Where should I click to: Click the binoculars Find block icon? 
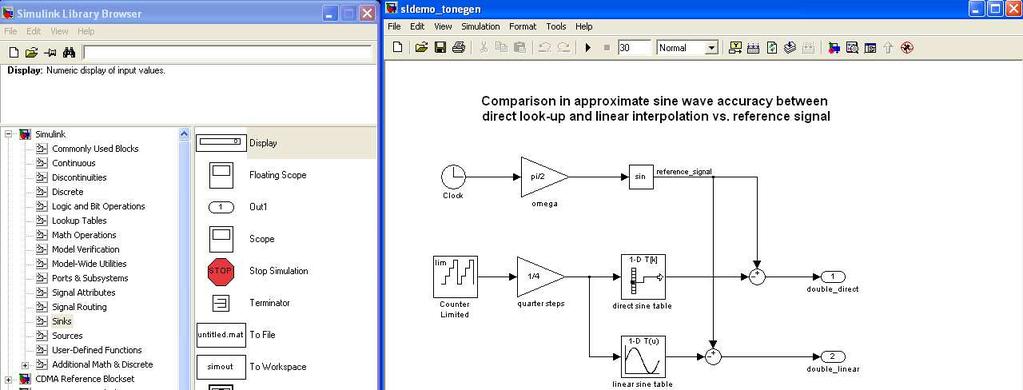(70, 53)
